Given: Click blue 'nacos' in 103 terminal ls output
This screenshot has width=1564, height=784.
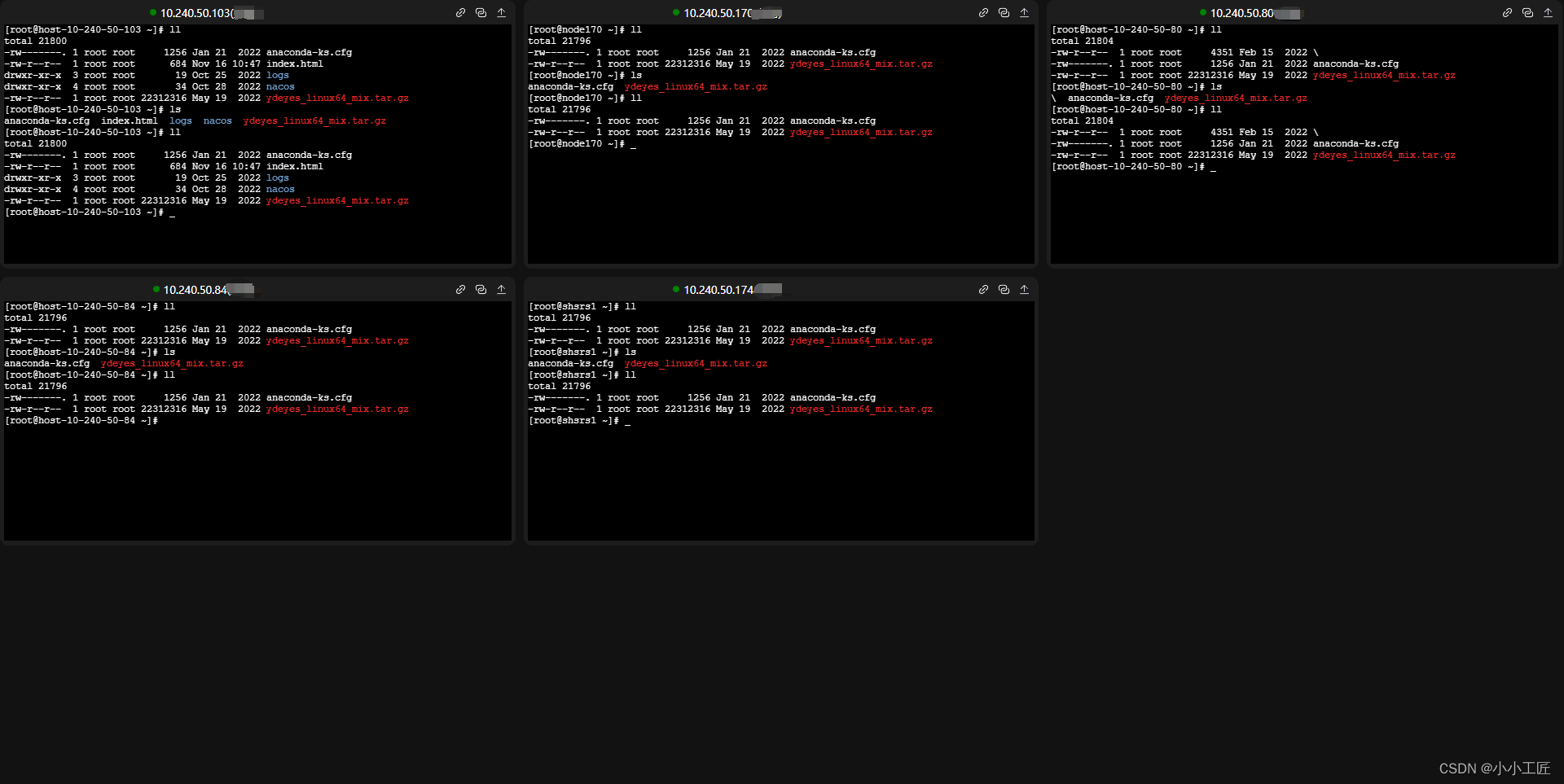Looking at the screenshot, I should [217, 121].
